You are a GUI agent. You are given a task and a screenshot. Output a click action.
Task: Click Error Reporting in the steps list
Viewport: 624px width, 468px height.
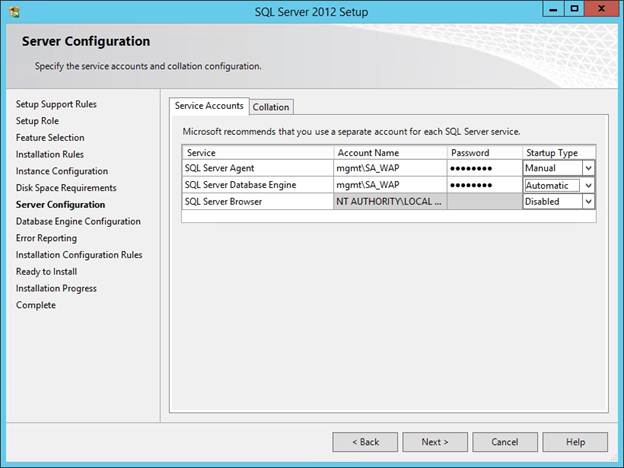pos(47,238)
